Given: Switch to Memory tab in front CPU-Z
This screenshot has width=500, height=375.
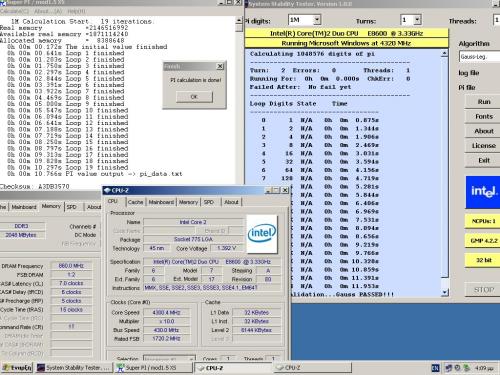Looking at the screenshot, I should (188, 202).
